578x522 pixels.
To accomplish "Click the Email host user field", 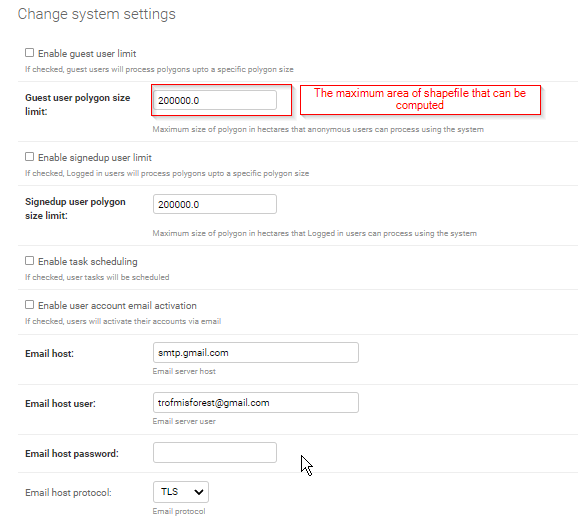I will [x=255, y=403].
